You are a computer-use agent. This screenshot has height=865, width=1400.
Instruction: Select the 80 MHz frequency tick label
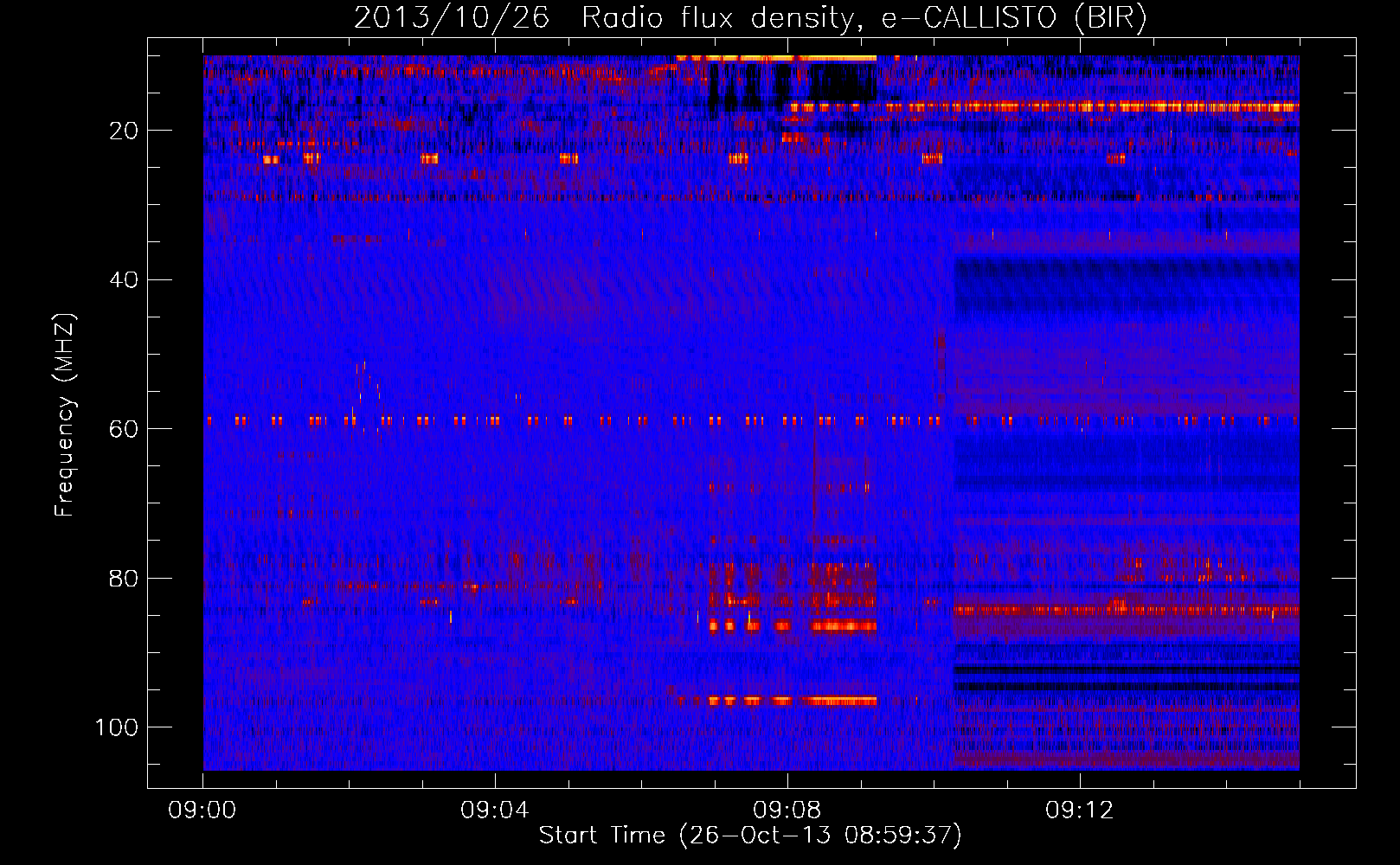click(x=124, y=578)
